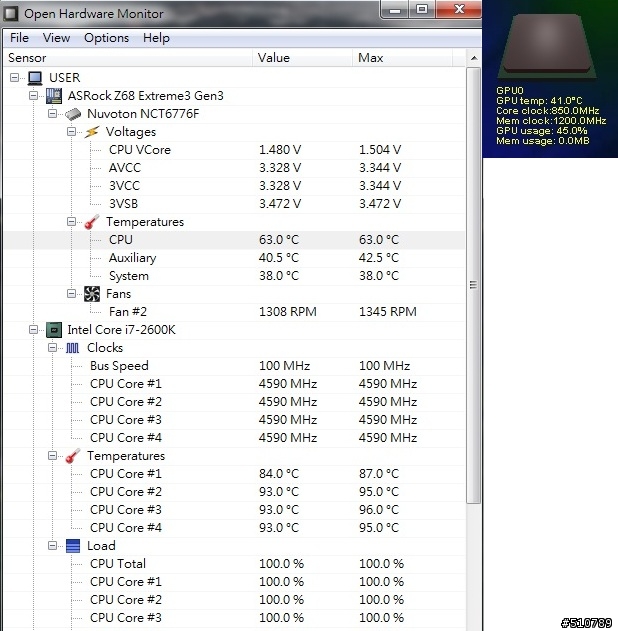Click the Core clock 850.0MHz reading in gadget
Image resolution: width=618 pixels, height=631 pixels.
tap(548, 111)
